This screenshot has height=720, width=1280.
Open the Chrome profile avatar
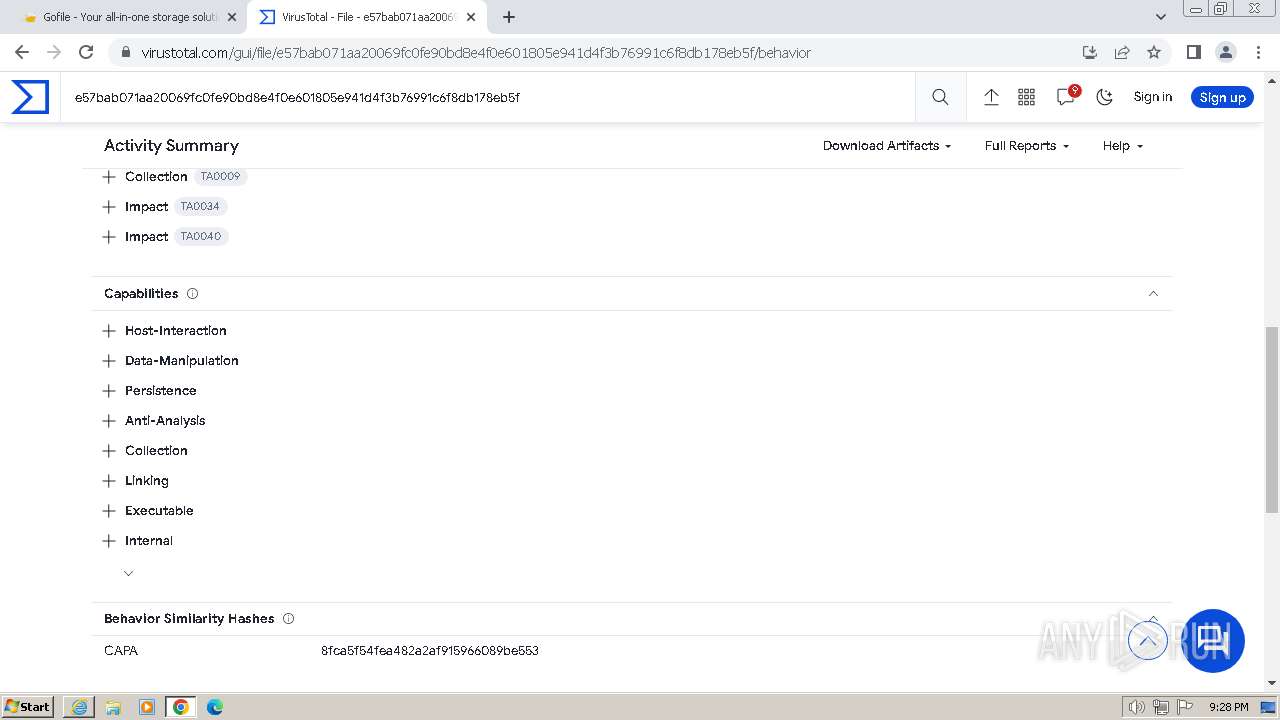[x=1225, y=52]
